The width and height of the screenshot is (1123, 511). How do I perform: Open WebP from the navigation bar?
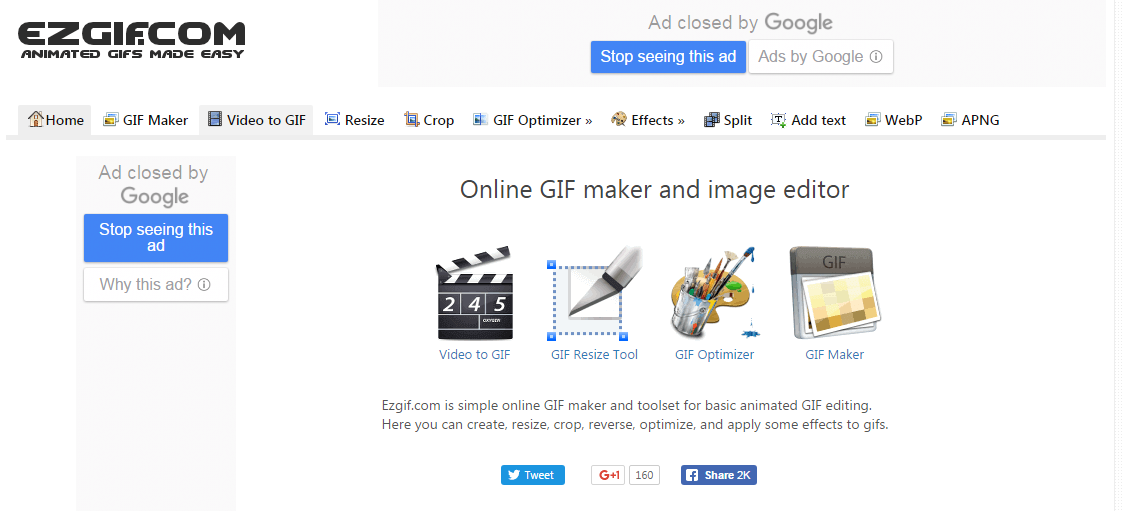894,120
